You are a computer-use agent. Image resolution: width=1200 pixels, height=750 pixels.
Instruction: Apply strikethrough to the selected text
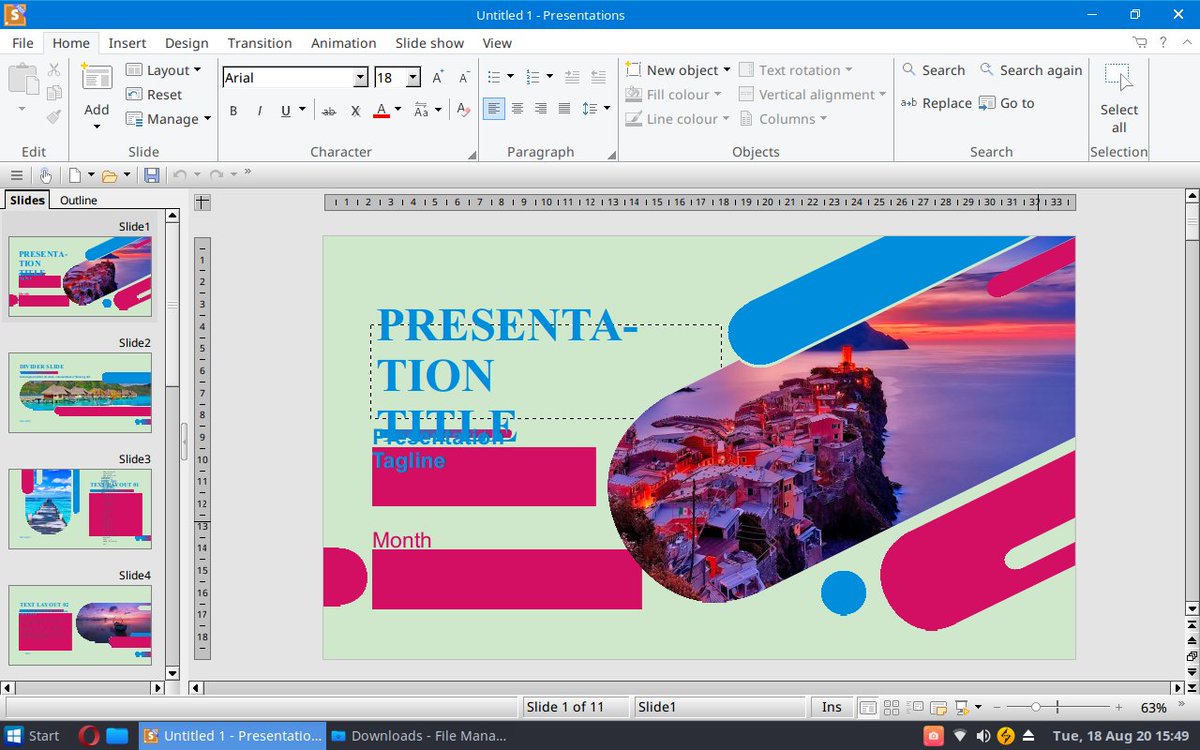(329, 110)
